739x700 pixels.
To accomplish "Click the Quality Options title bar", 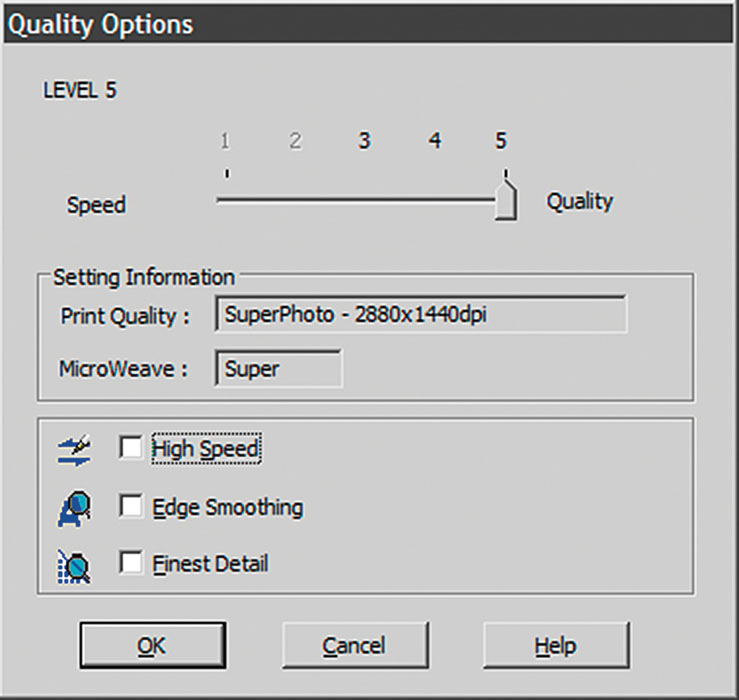I will (370, 25).
